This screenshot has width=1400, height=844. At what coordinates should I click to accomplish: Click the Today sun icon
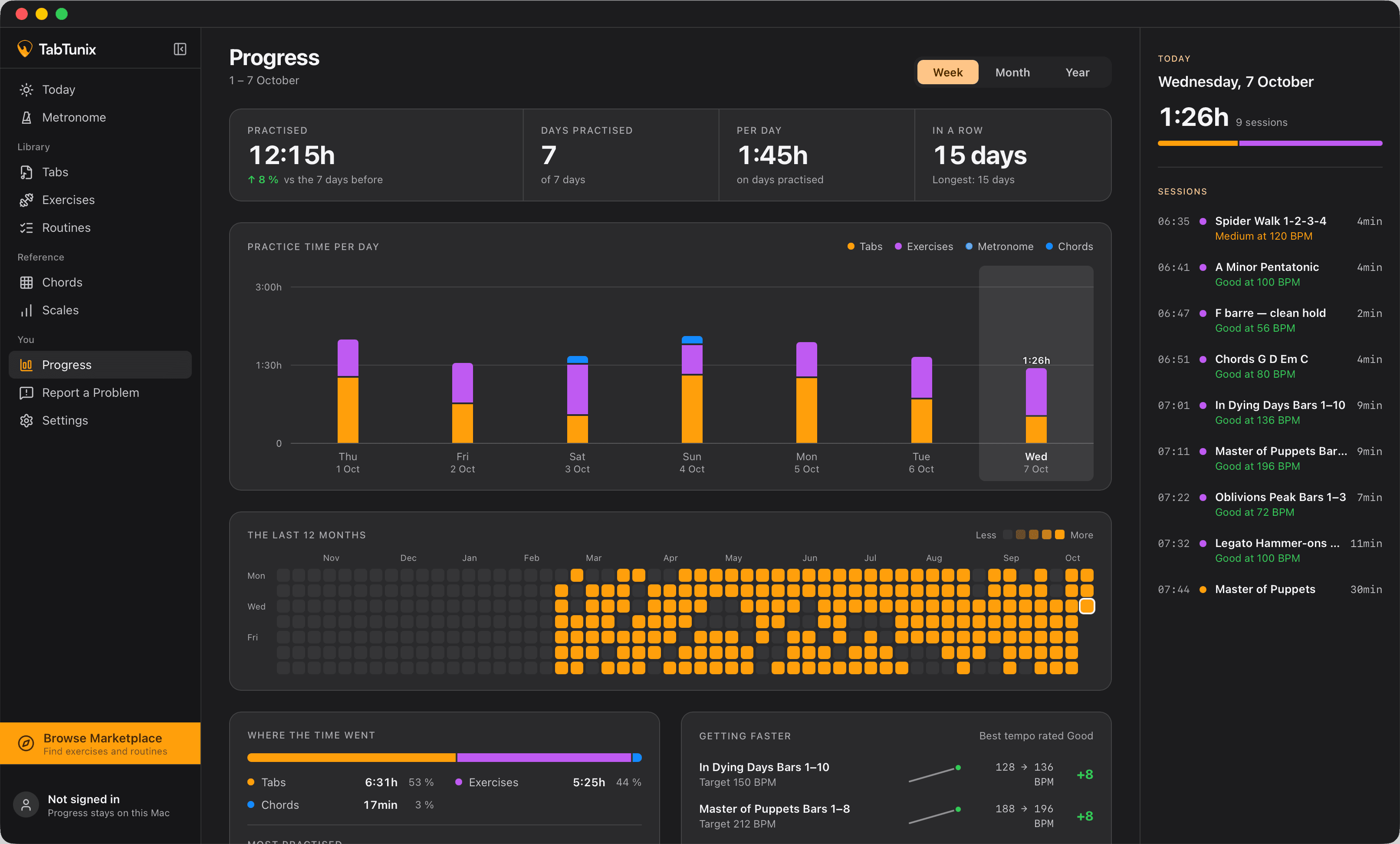pyautogui.click(x=26, y=90)
